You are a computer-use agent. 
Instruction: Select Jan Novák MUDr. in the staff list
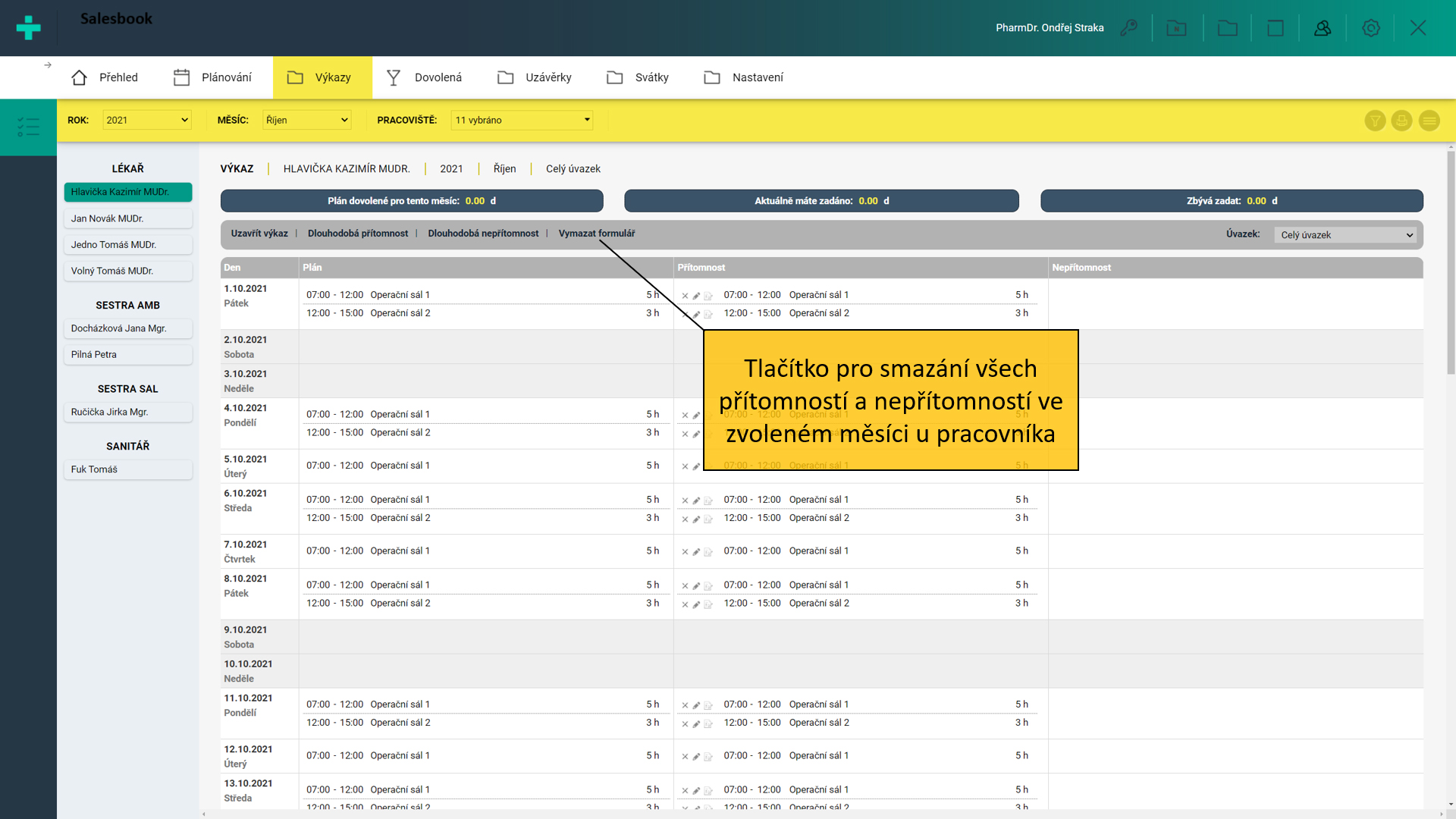coord(127,218)
